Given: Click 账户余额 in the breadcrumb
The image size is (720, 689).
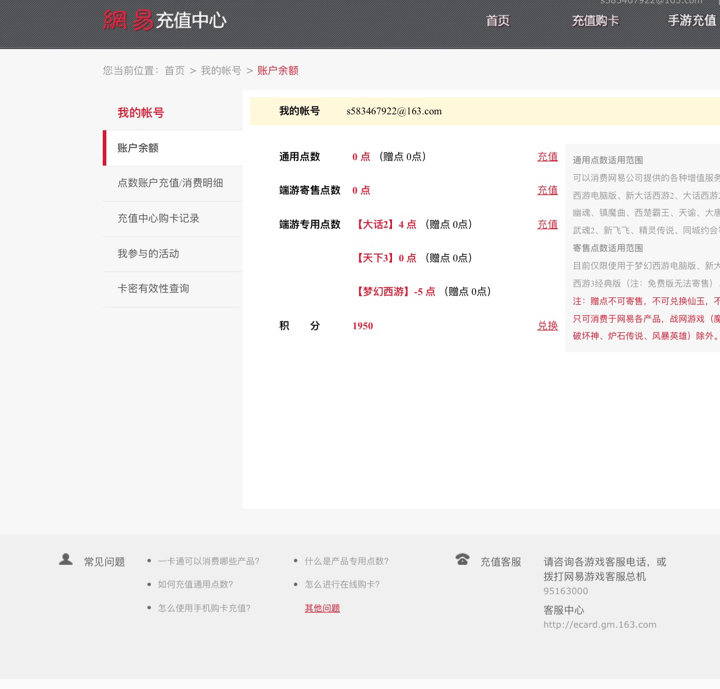Looking at the screenshot, I should tap(278, 70).
